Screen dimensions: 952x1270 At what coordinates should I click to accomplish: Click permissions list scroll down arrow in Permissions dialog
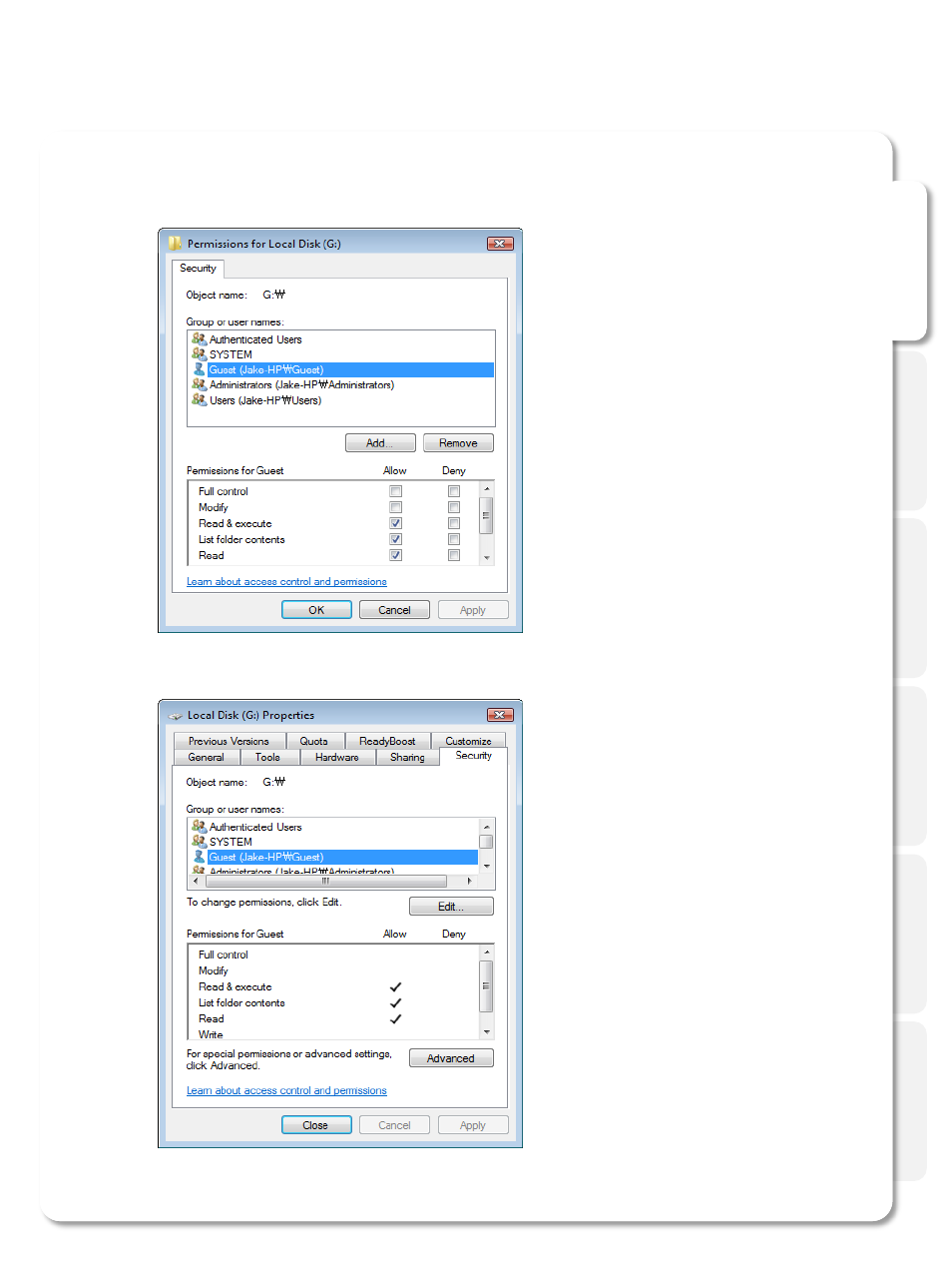(x=487, y=557)
